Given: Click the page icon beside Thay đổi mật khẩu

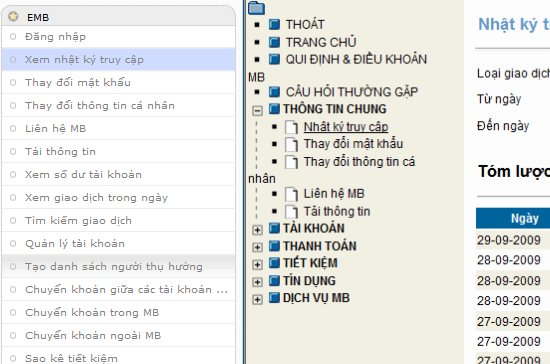Looking at the screenshot, I should (291, 144).
